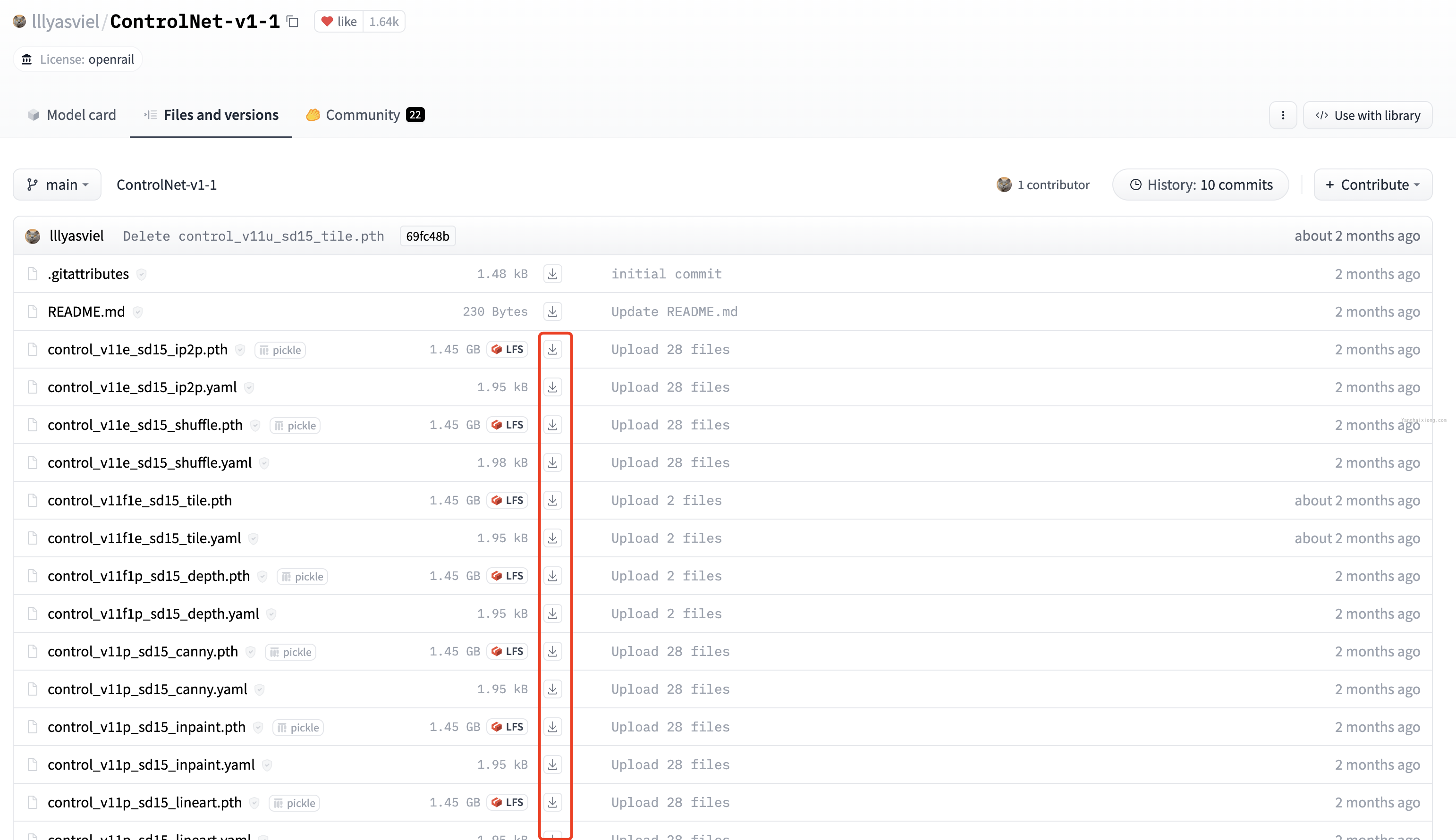
Task: Expand the main branch dropdown
Action: [57, 185]
